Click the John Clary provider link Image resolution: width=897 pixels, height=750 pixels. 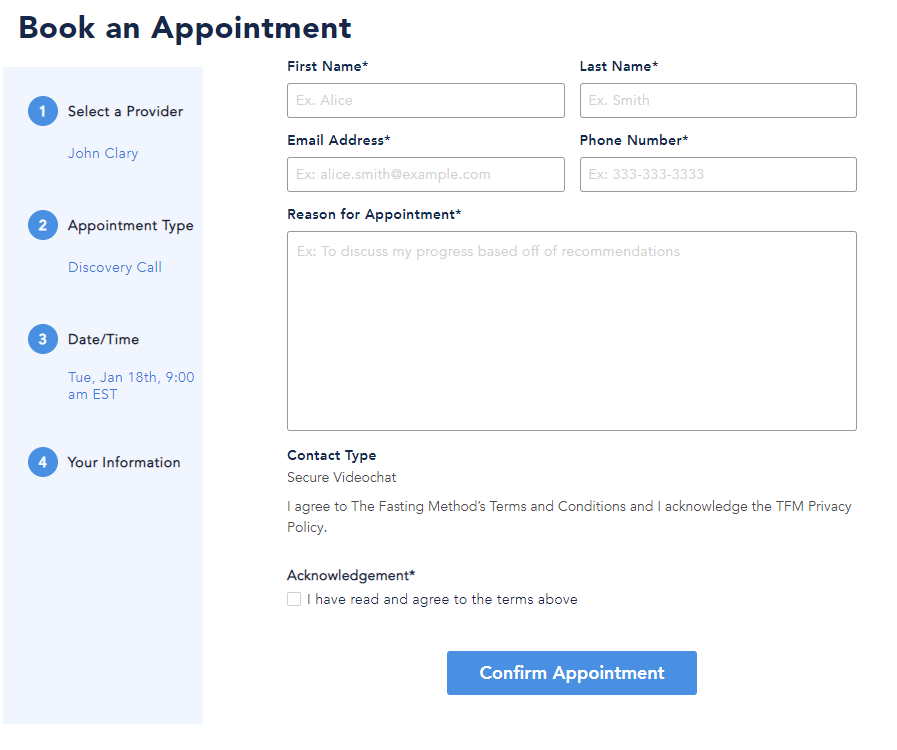(x=103, y=153)
